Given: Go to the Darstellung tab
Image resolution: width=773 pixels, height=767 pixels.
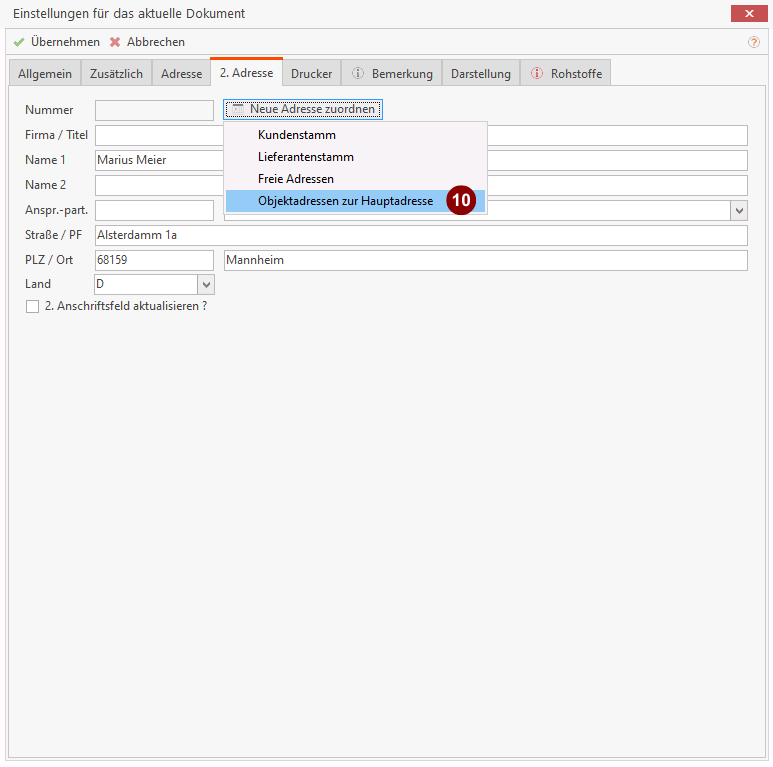Looking at the screenshot, I should pyautogui.click(x=480, y=74).
